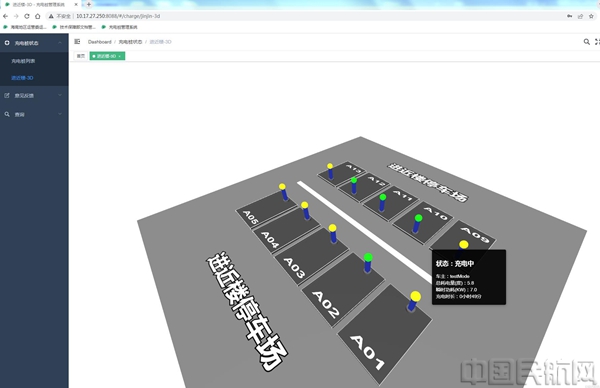Click 进近楼-3D breadcrumb item
Screen dimensions: 600x388
pyautogui.click(x=160, y=42)
